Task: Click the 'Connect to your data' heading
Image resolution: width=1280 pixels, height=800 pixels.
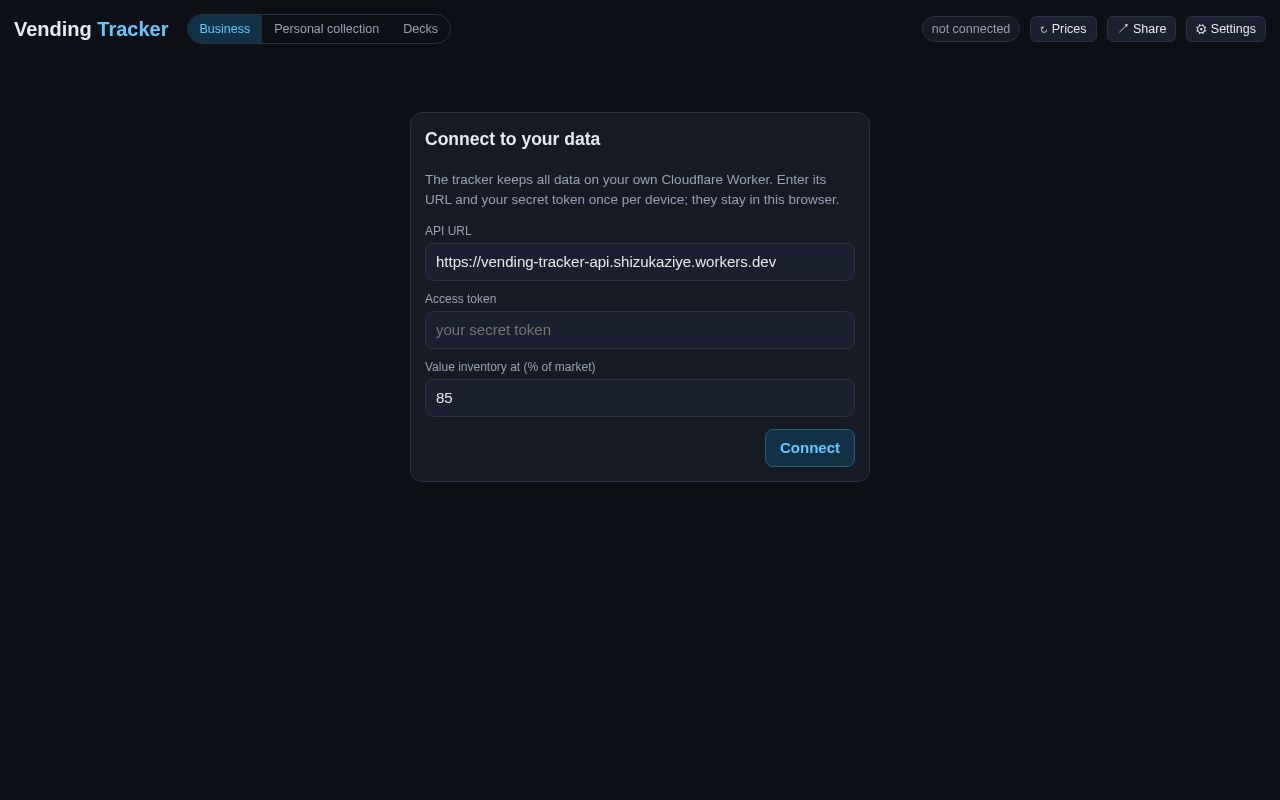Action: pos(513,139)
